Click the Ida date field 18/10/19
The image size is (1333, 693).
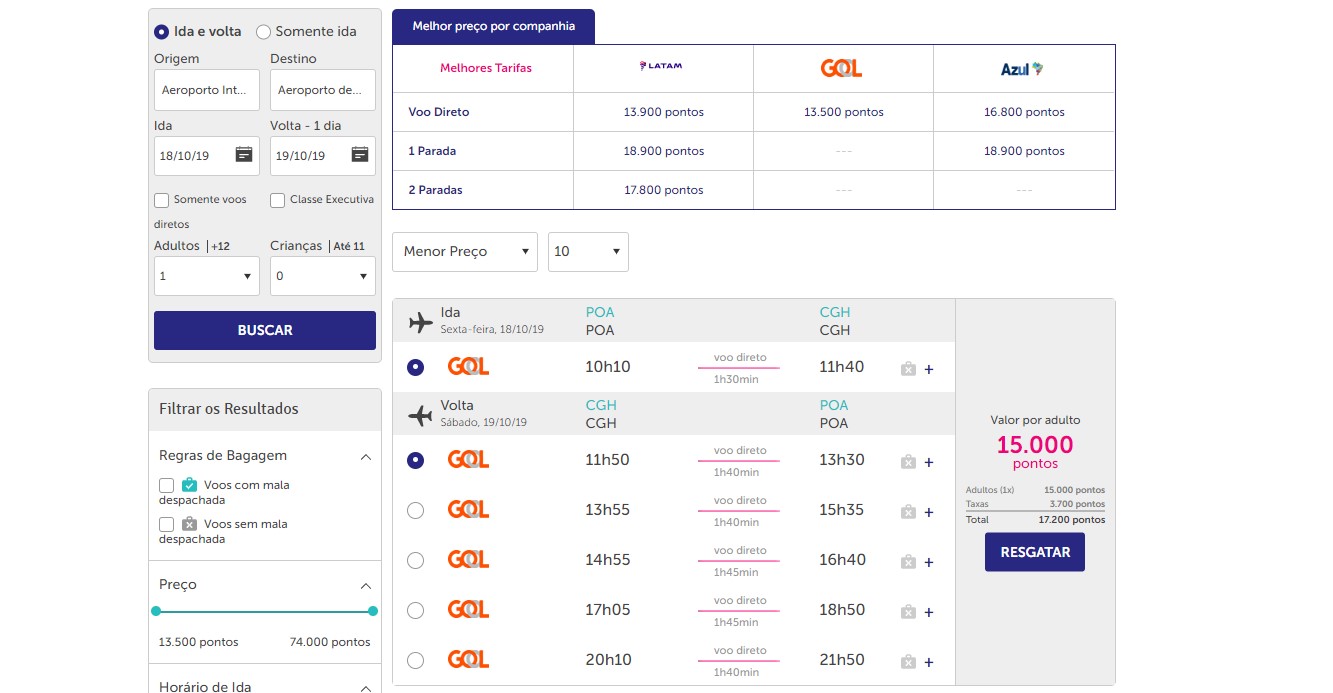pos(207,156)
